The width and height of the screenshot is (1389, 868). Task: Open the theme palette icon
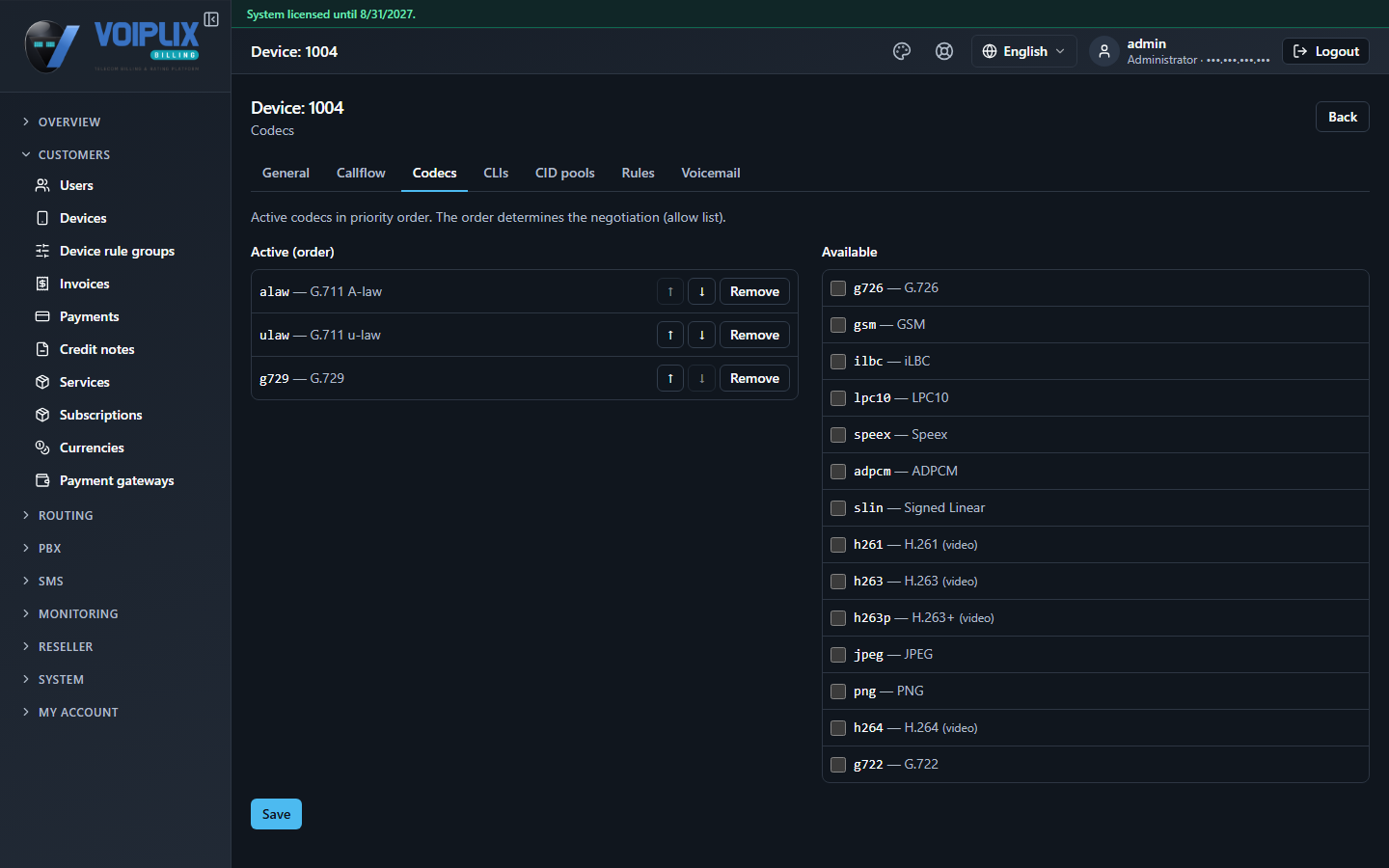coord(902,51)
